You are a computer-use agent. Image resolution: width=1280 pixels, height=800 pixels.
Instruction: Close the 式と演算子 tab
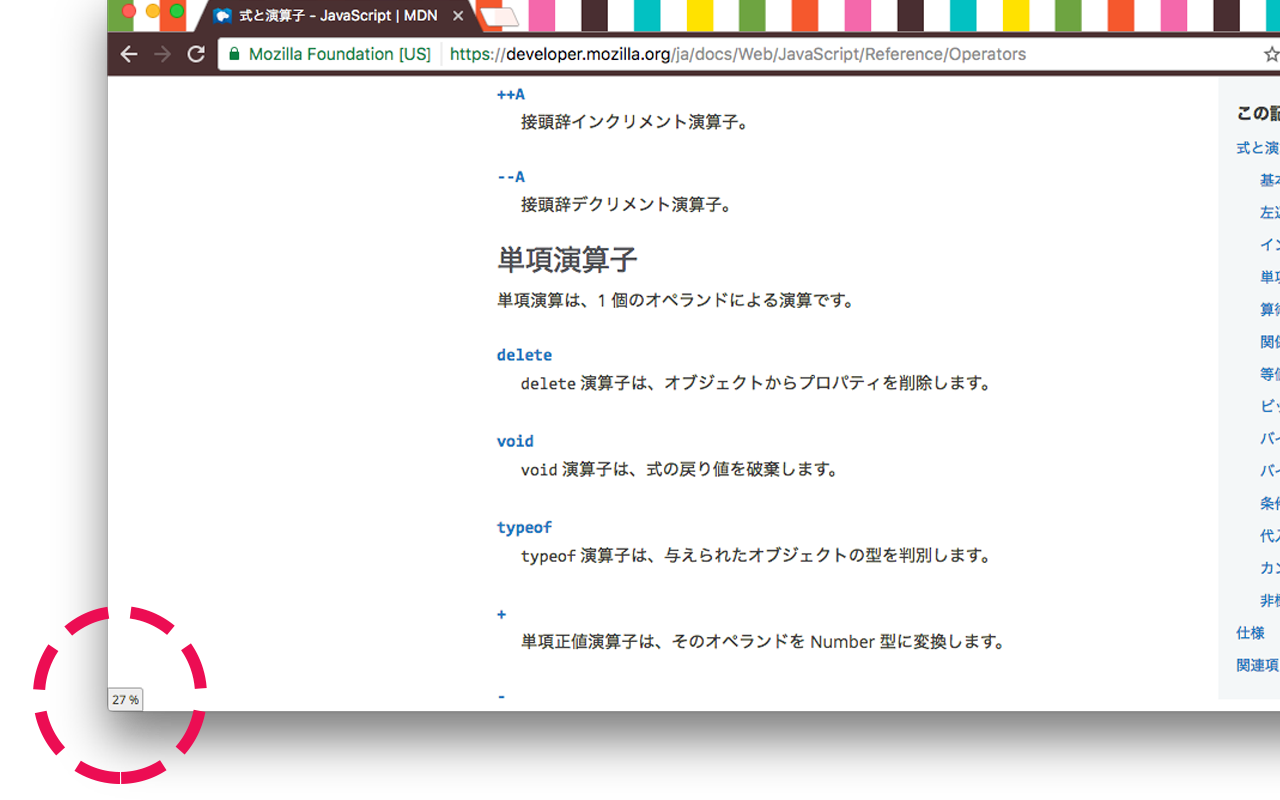[457, 16]
